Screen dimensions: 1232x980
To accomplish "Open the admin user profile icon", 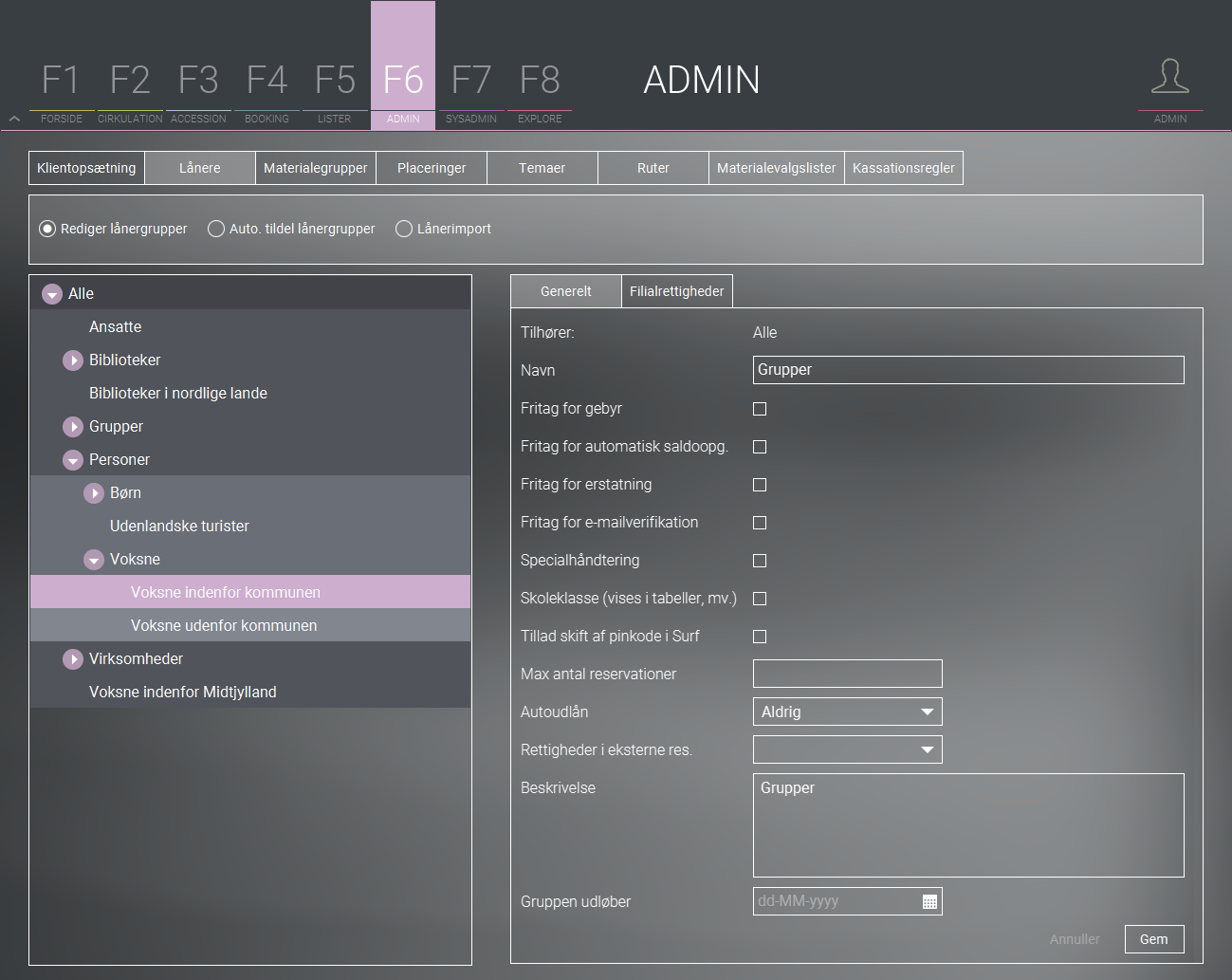I will 1170,76.
